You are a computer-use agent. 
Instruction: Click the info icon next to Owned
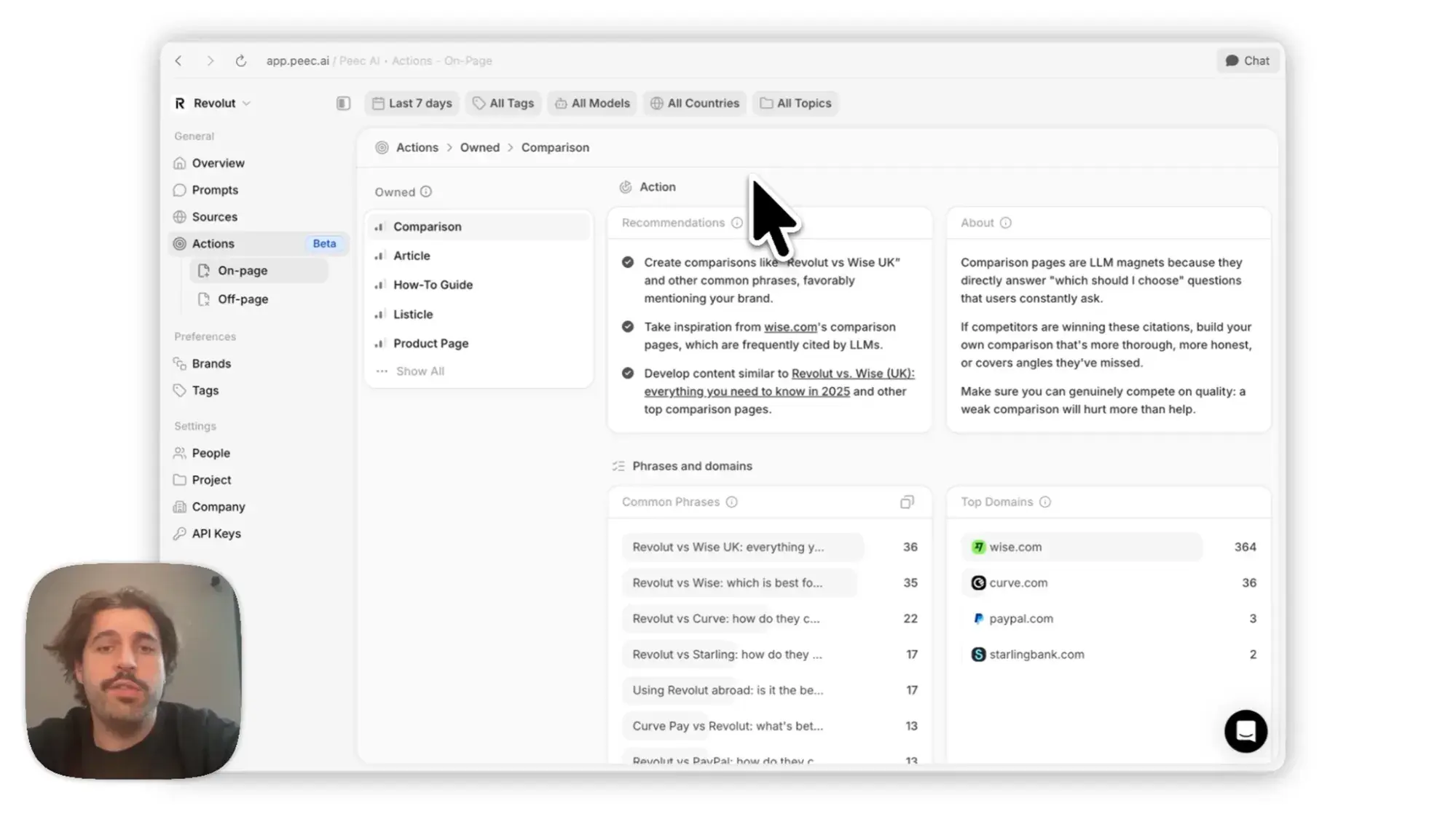click(426, 192)
